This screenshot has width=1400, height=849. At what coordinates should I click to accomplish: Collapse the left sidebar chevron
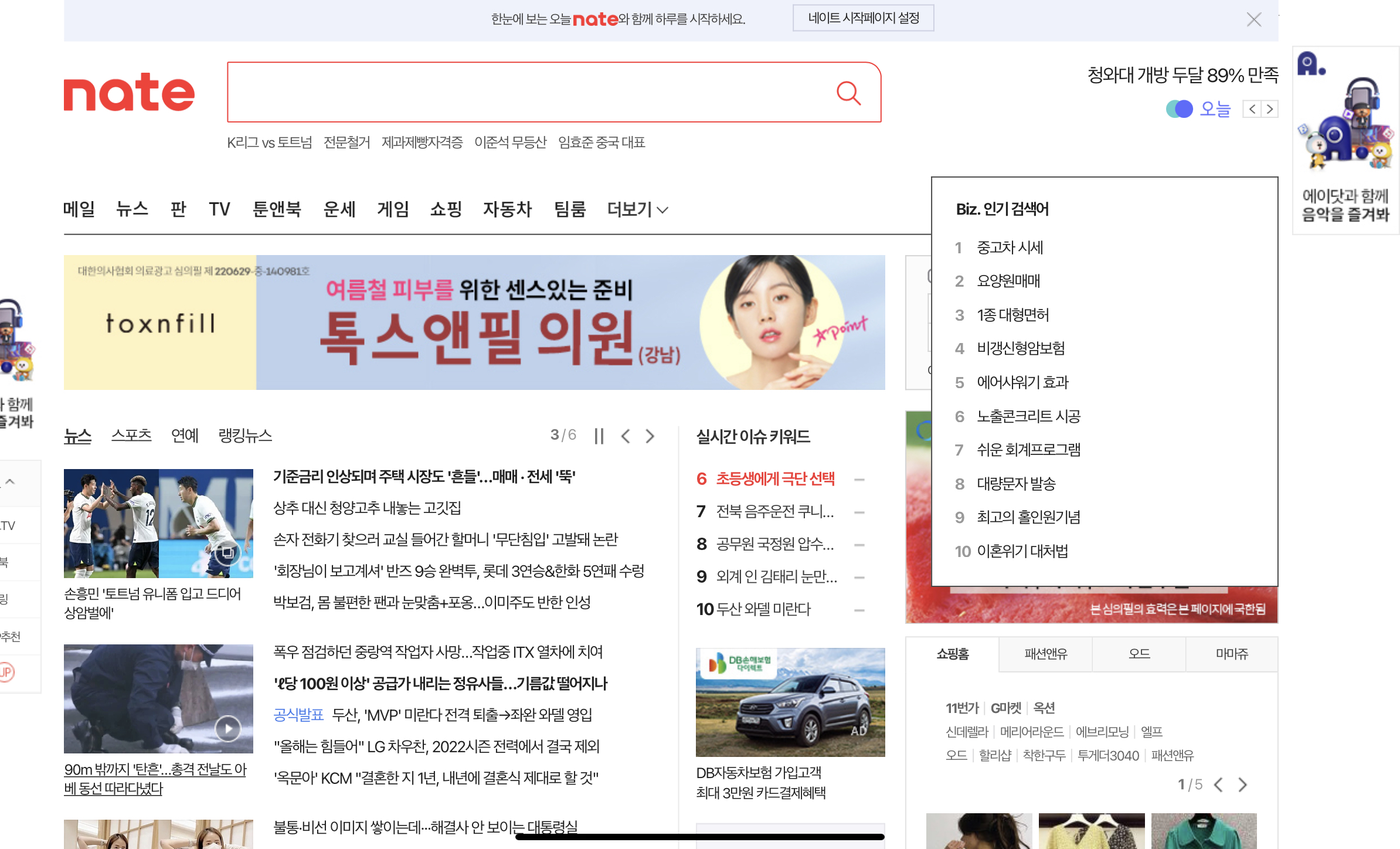click(10, 481)
